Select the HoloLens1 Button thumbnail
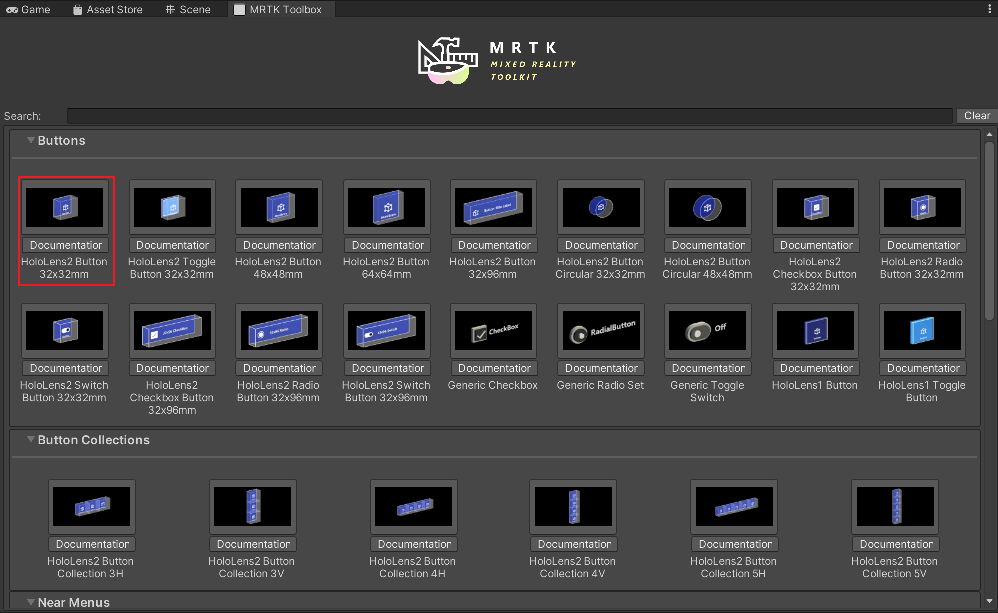This screenshot has width=998, height=613. tap(816, 330)
